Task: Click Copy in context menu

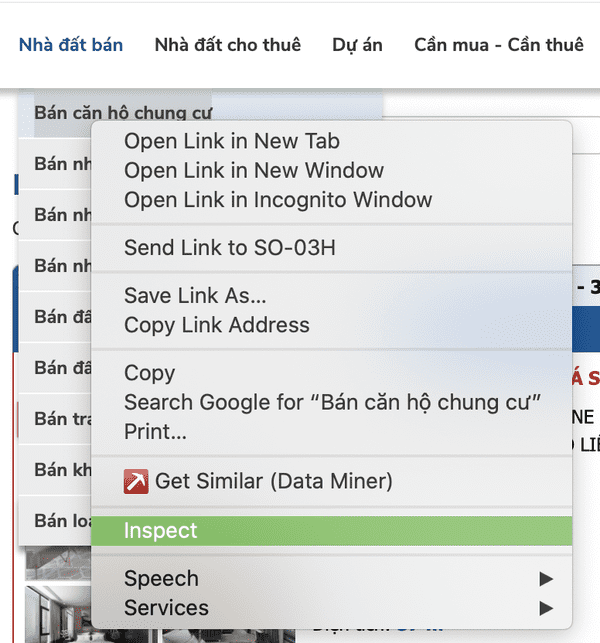Action: point(150,373)
